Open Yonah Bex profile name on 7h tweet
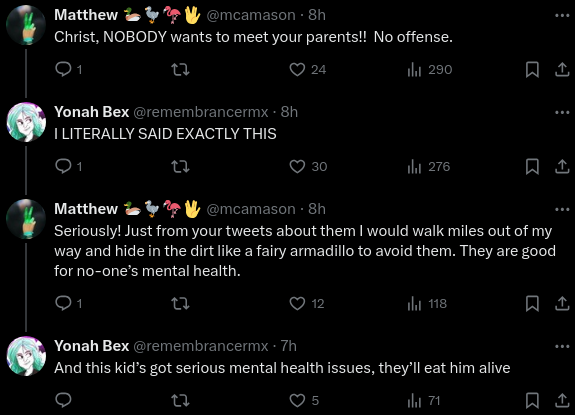Image resolution: width=575 pixels, height=415 pixels. pyautogui.click(x=92, y=346)
